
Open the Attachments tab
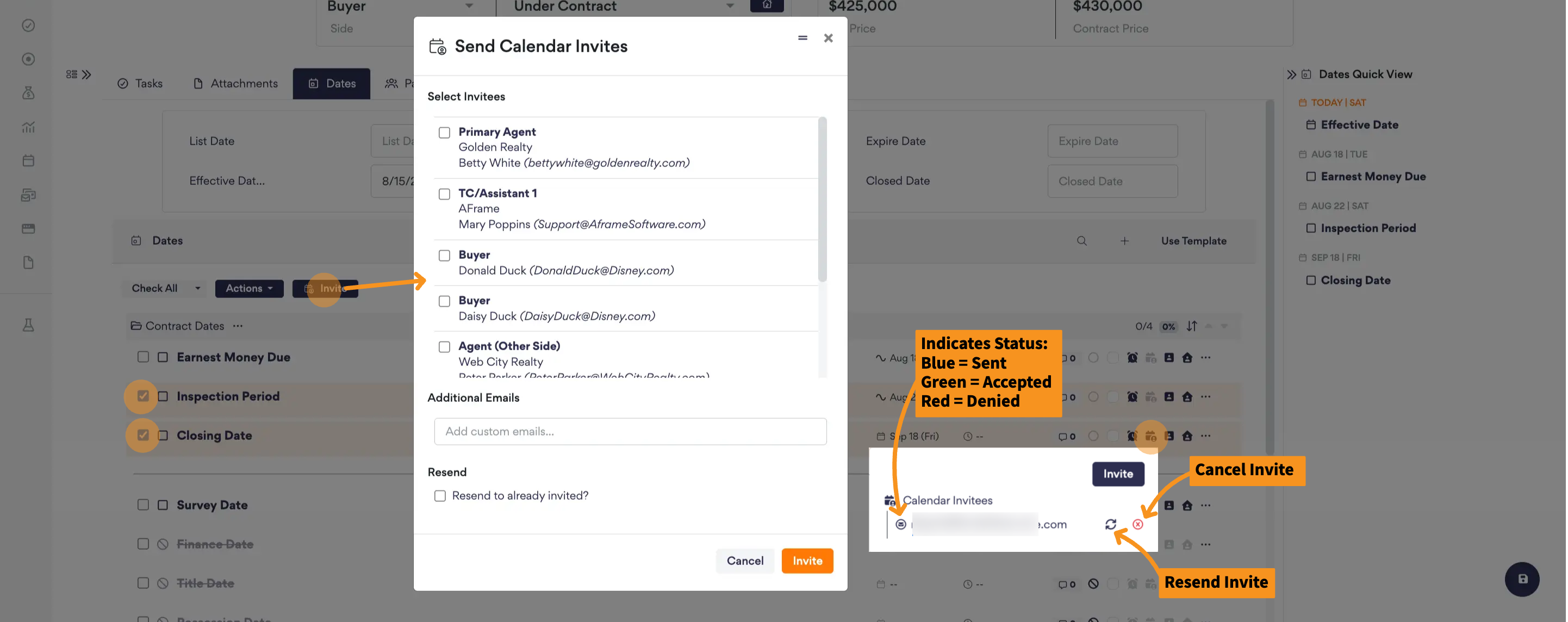235,83
